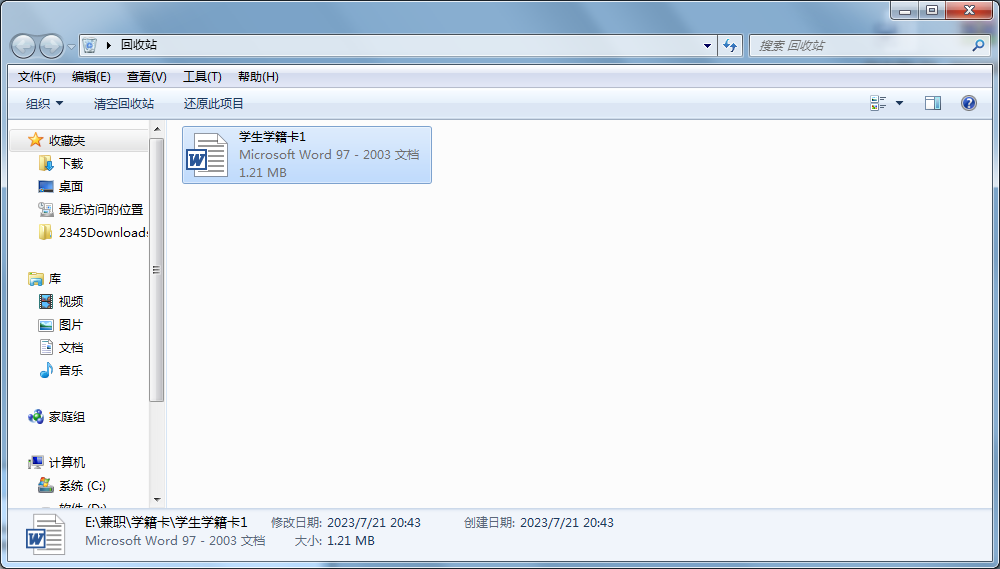Open the view options dropdown arrow
Viewport: 1000px width, 569px height.
click(x=899, y=103)
